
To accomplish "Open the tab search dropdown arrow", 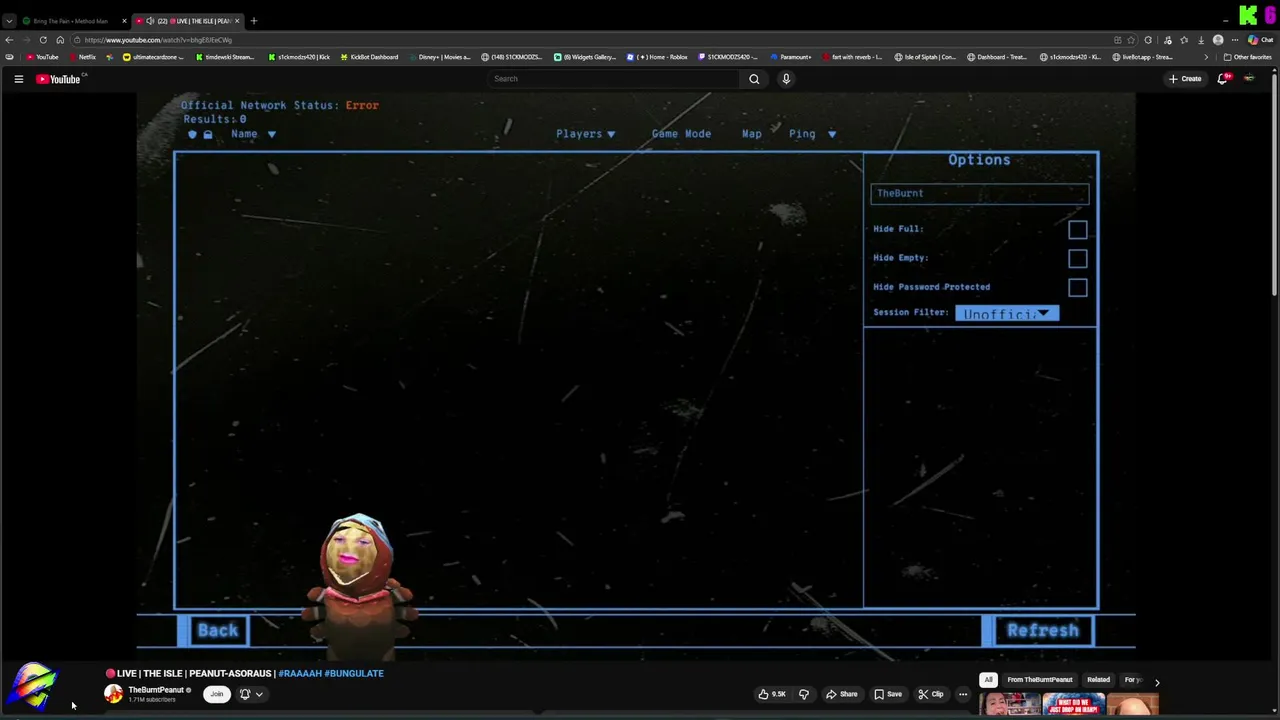I will pyautogui.click(x=9, y=21).
